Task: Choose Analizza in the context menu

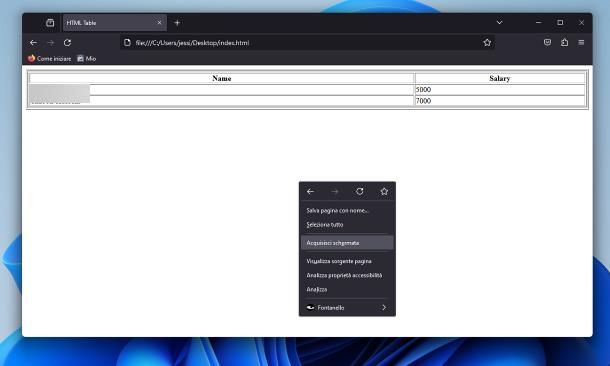Action: (x=347, y=289)
